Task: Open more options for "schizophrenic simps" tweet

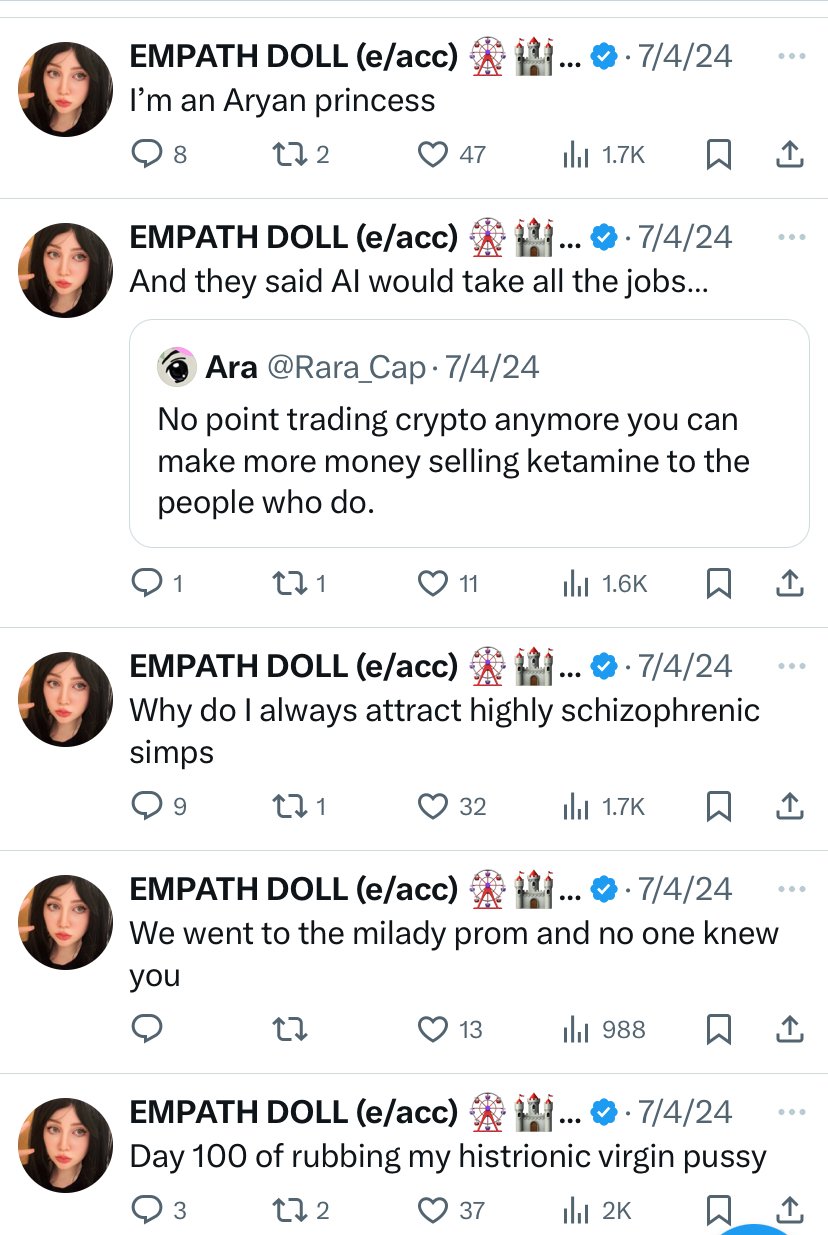Action: tap(790, 667)
